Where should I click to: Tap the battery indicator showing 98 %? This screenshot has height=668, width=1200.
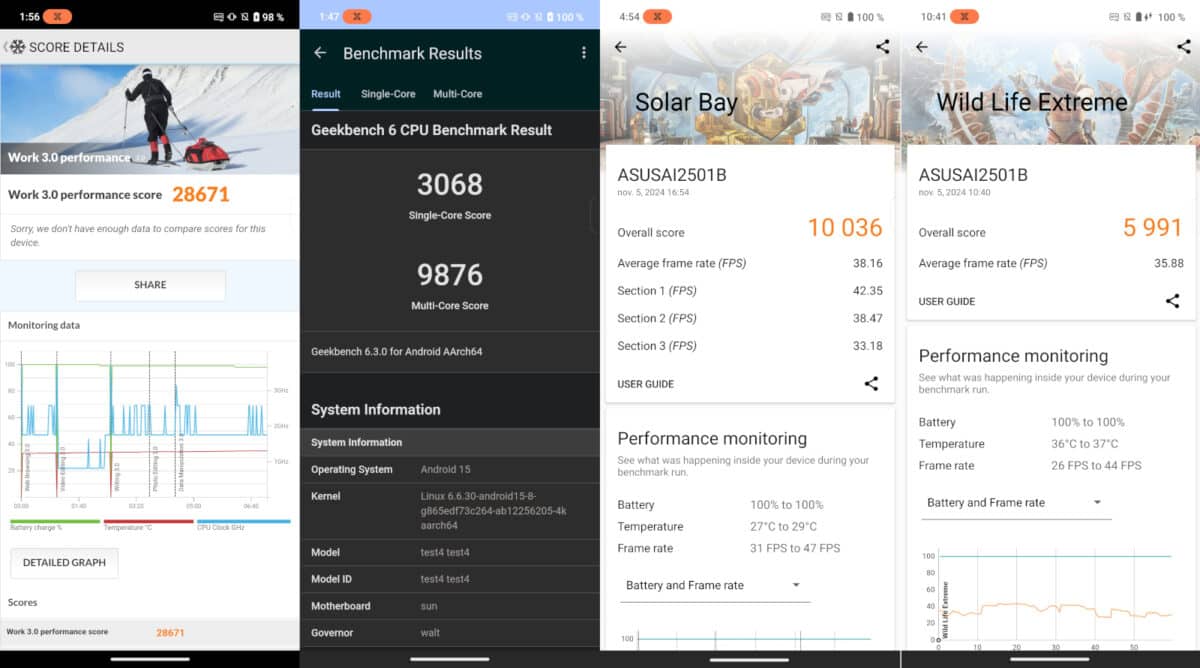click(x=270, y=17)
